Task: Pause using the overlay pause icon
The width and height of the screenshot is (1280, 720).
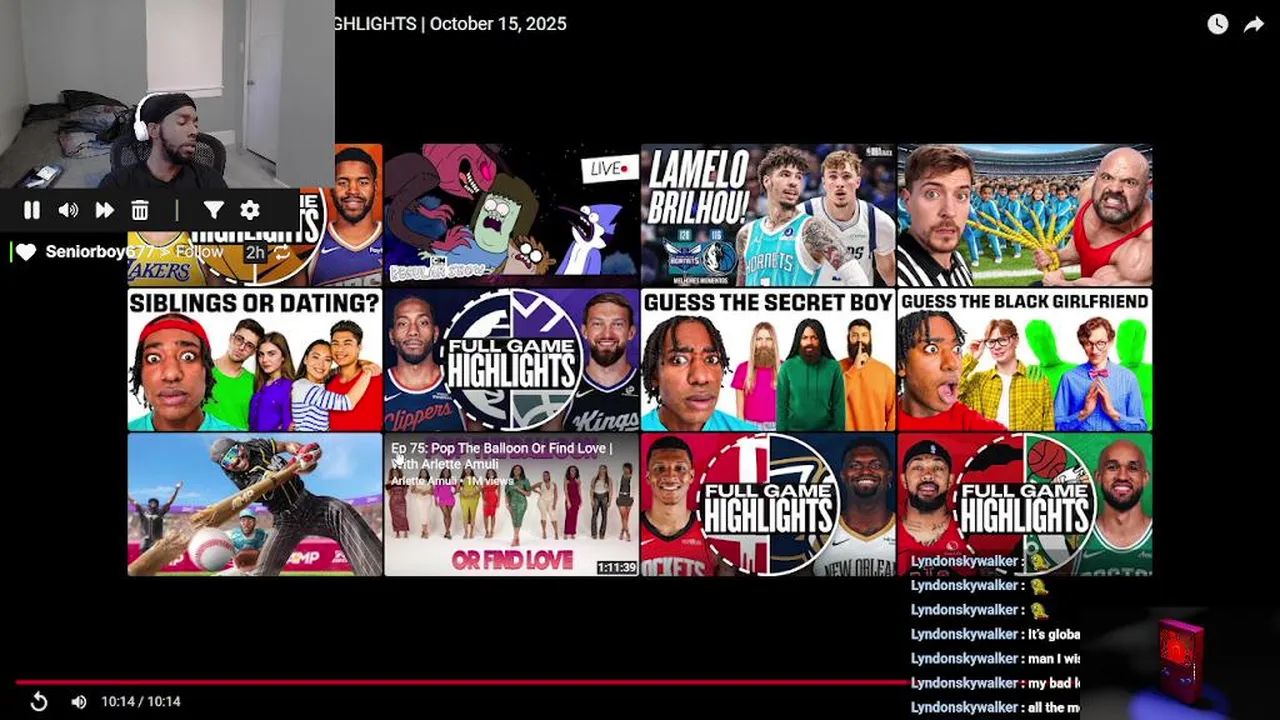Action: point(32,210)
